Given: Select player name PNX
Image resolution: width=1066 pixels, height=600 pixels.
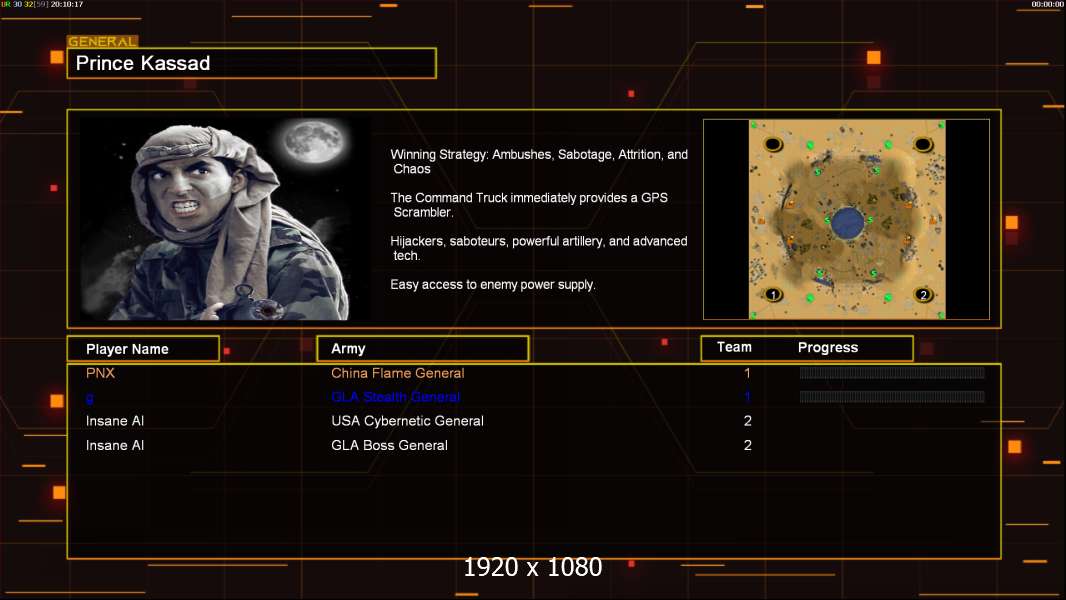Looking at the screenshot, I should 100,373.
